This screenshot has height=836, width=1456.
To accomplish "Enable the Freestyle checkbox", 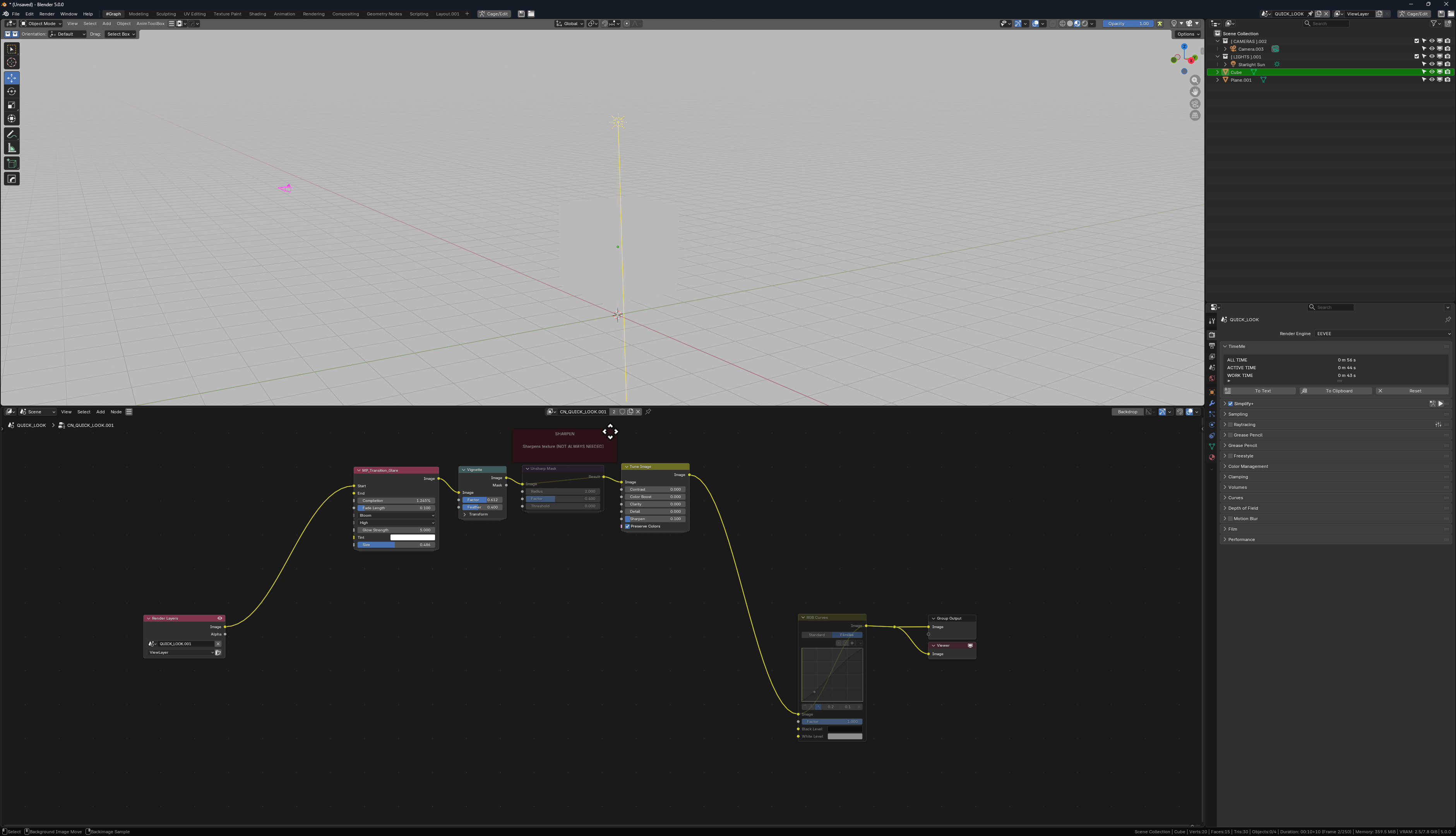I will point(1230,456).
